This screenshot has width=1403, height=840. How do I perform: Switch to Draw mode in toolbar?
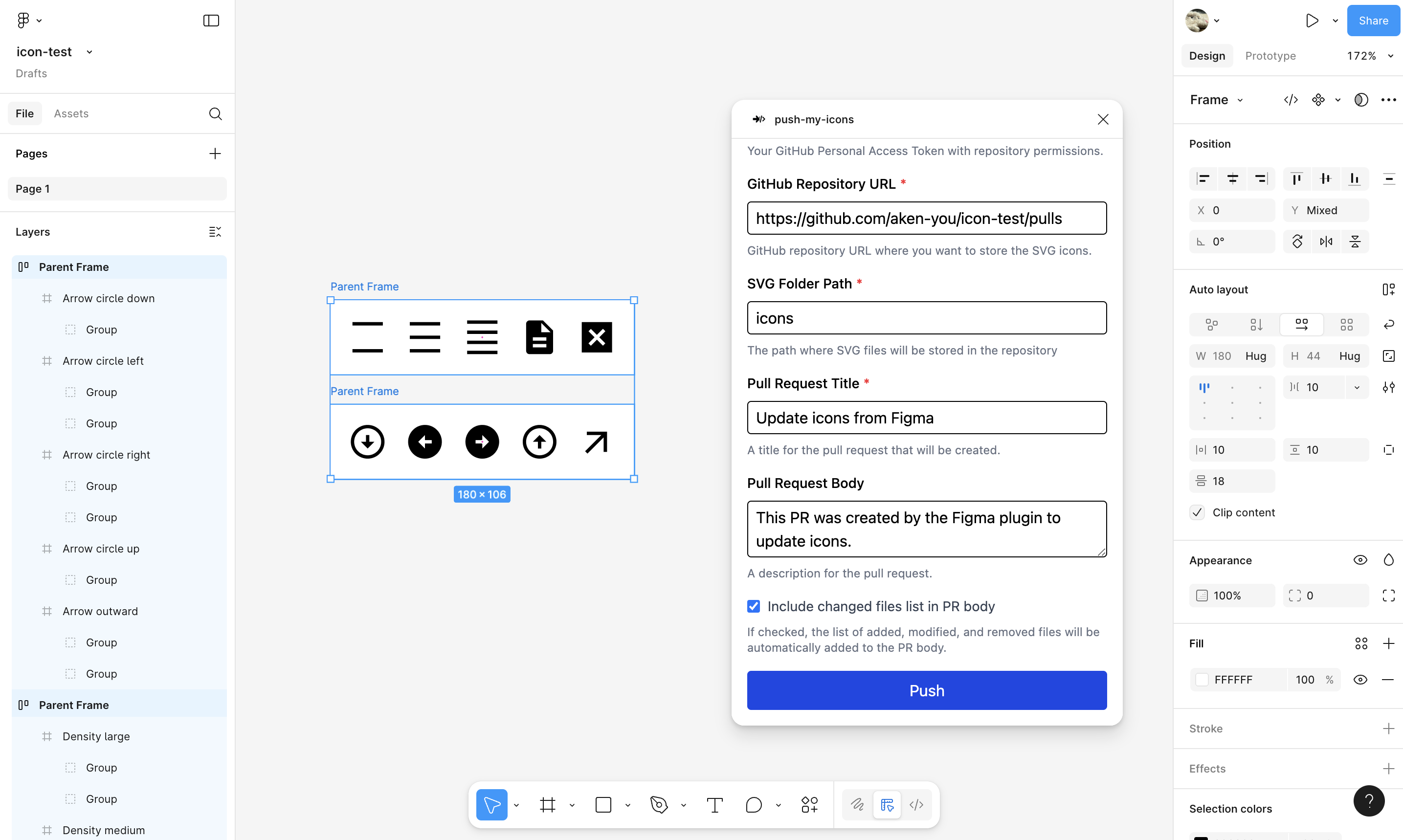(x=857, y=804)
